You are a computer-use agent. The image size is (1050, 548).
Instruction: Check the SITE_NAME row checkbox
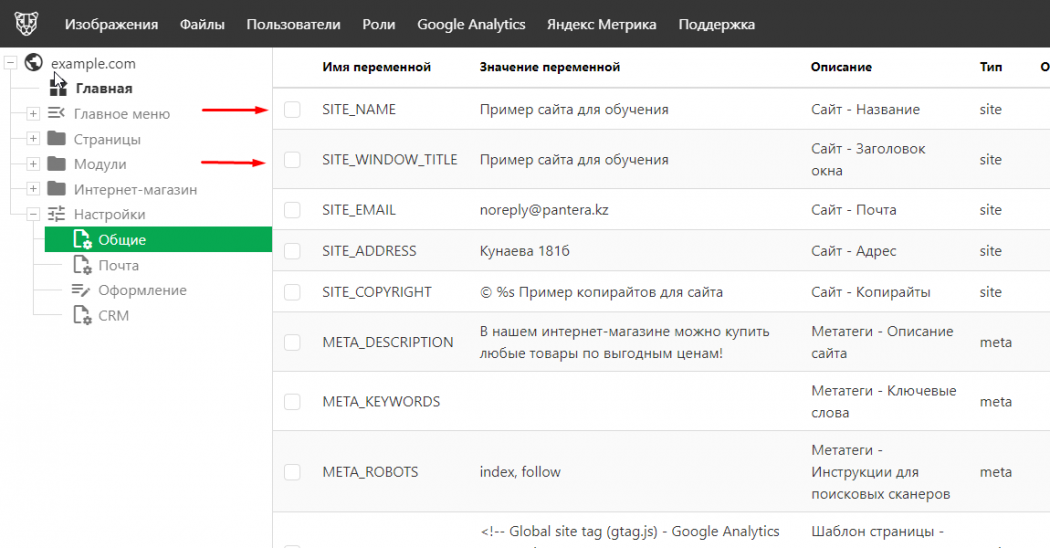click(x=292, y=110)
